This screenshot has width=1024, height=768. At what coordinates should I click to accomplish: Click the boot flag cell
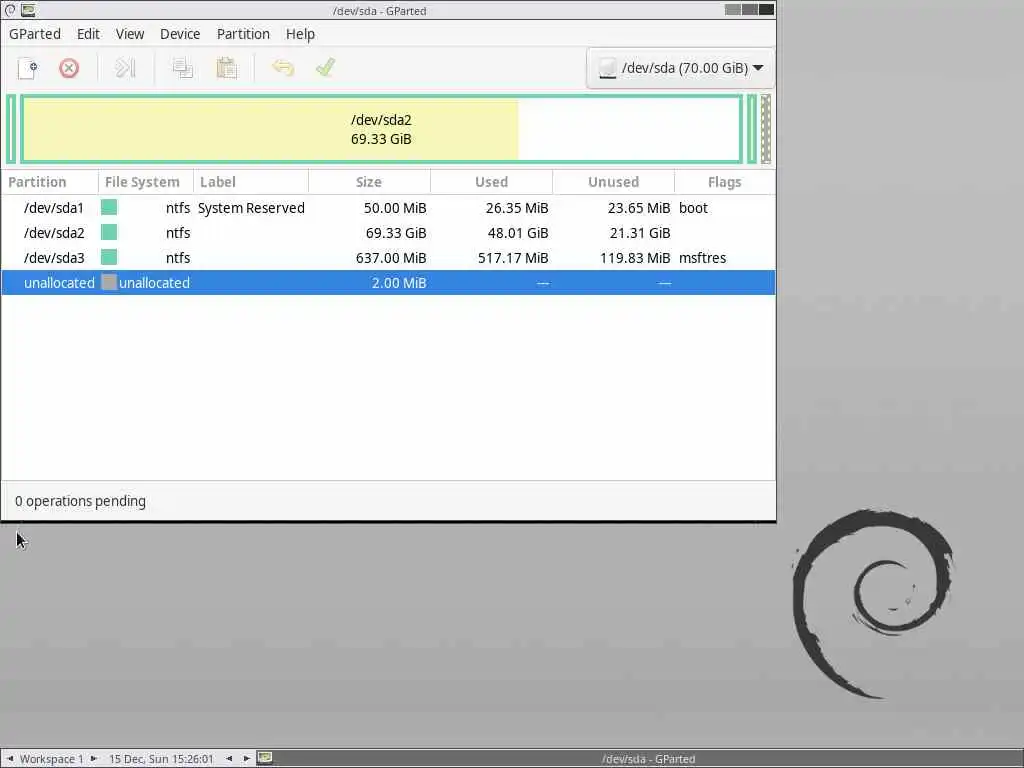694,208
